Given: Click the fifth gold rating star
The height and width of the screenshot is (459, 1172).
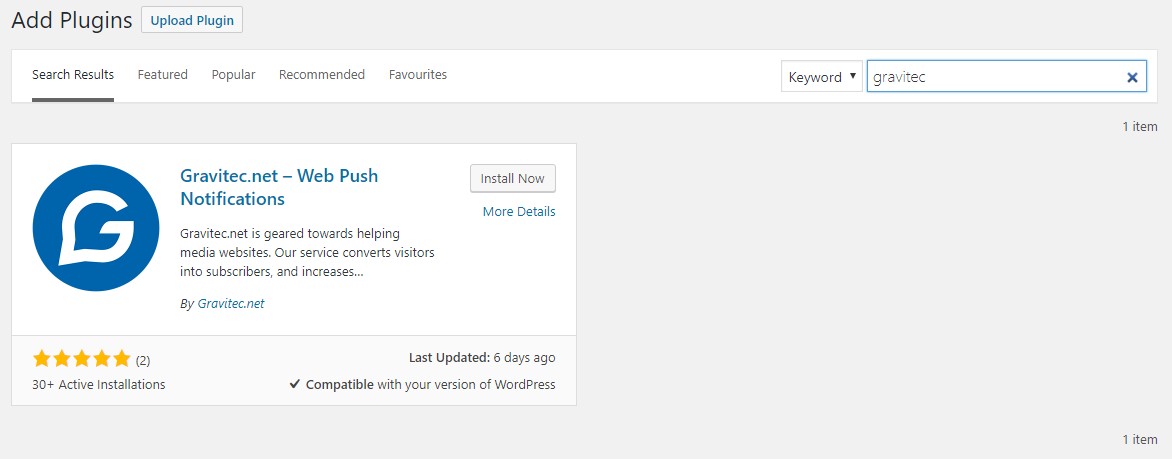Looking at the screenshot, I should coord(121,359).
